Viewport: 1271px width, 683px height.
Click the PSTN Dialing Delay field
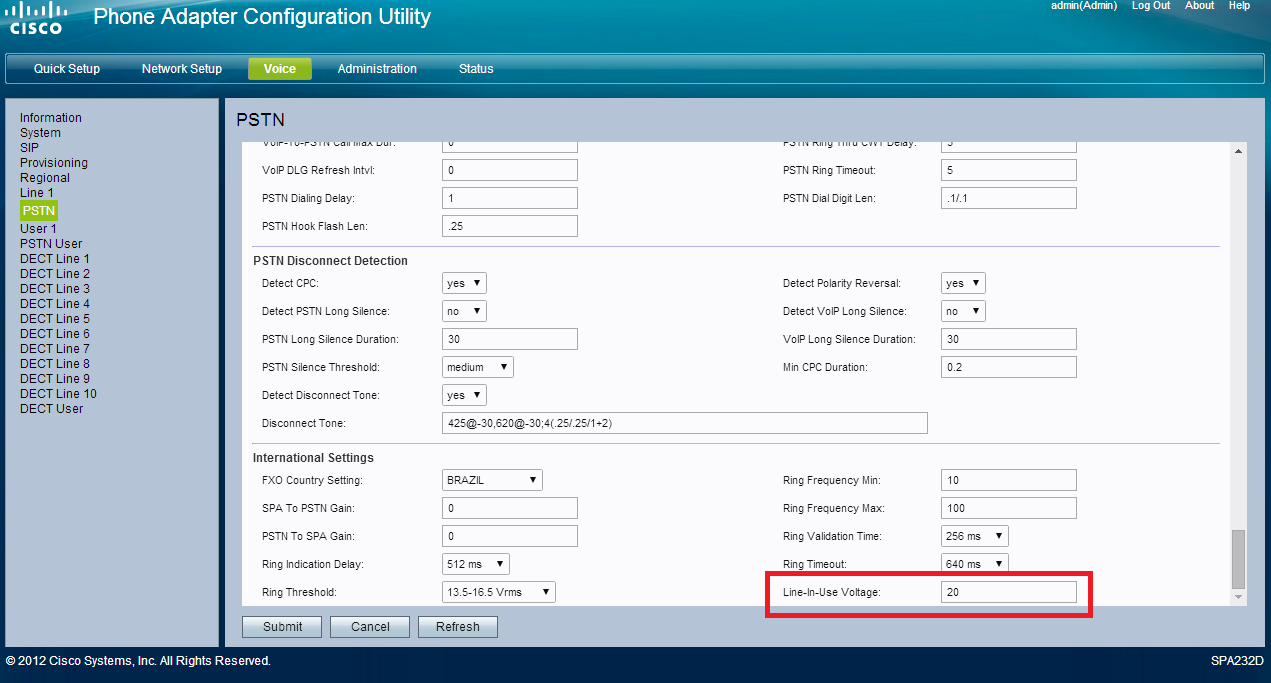pyautogui.click(x=510, y=199)
